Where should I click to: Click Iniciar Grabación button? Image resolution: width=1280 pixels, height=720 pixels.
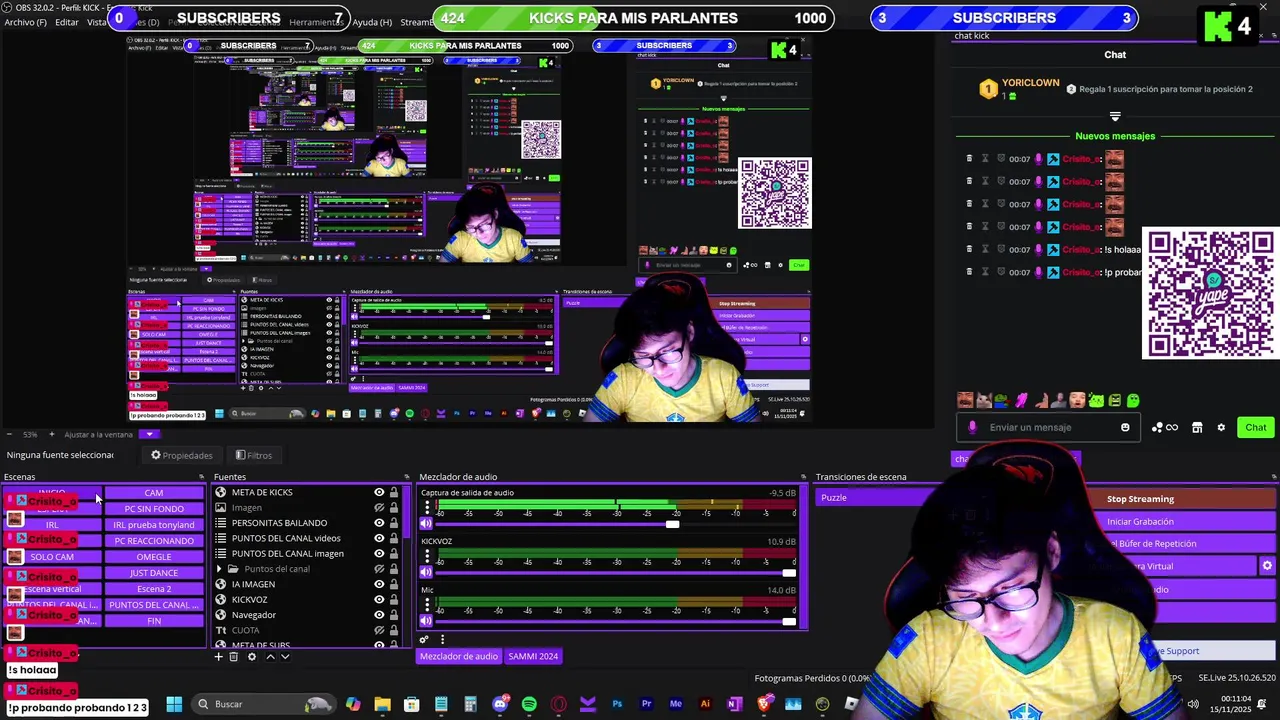[x=1140, y=521]
